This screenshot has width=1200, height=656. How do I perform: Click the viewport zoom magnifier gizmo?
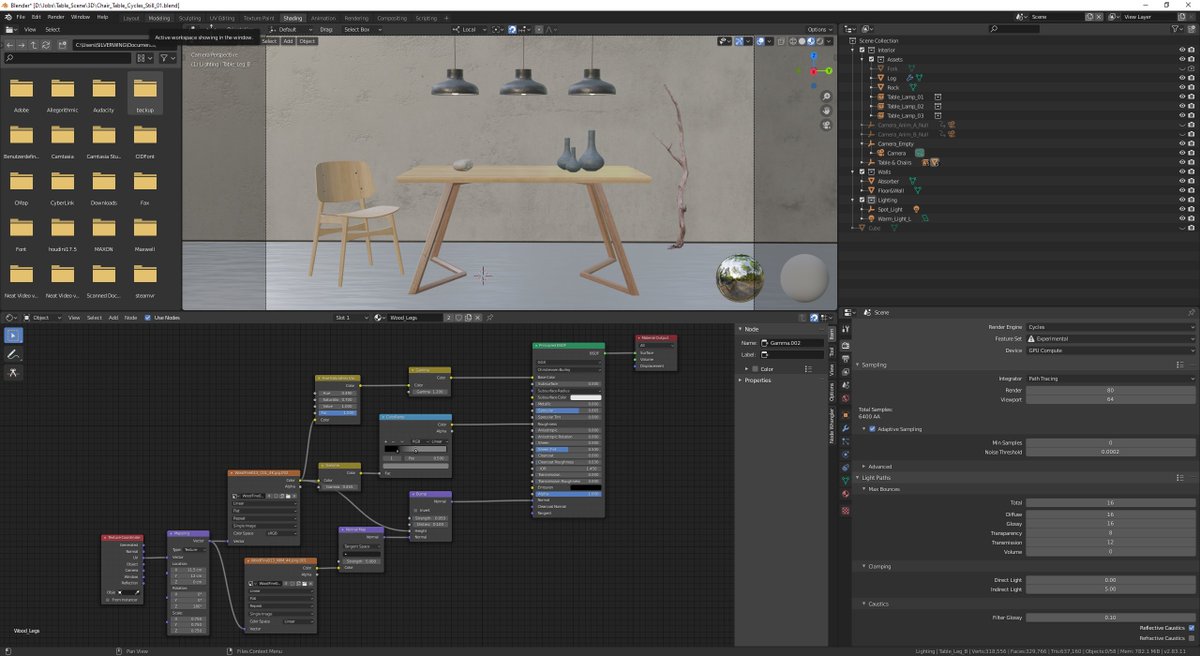tap(826, 96)
